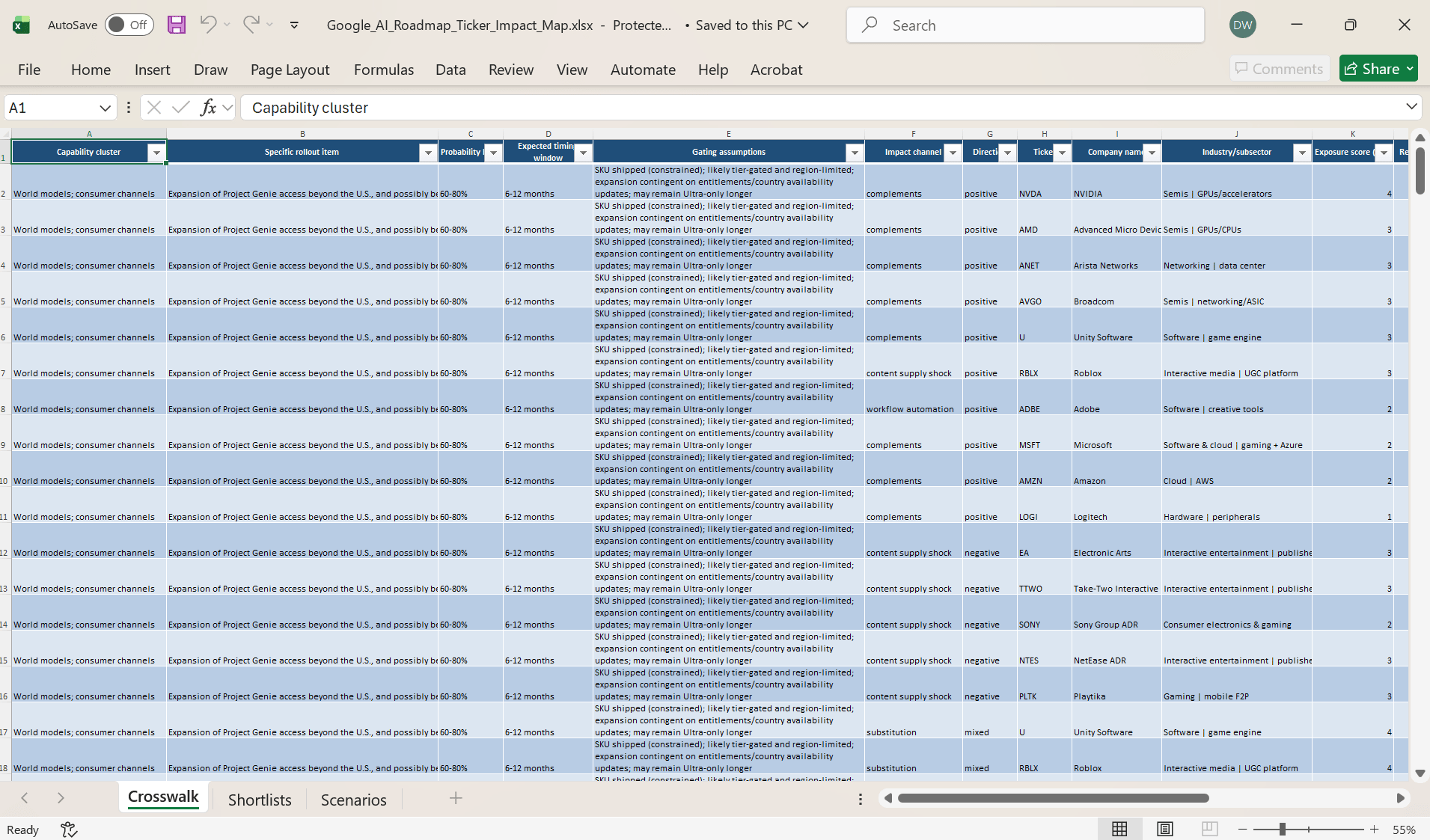This screenshot has width=1430, height=840.
Task: Select Normal view icon in status bar
Action: coord(1119,829)
